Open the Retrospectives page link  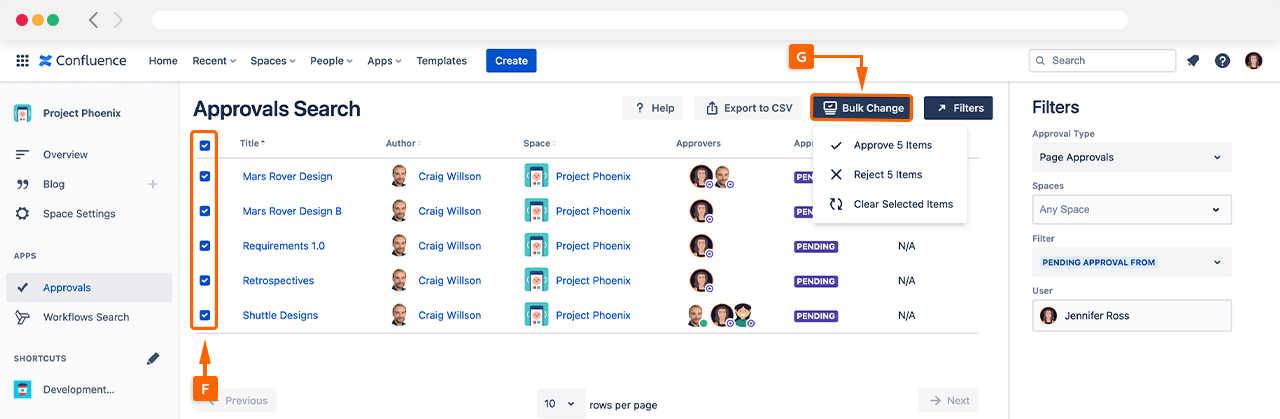coord(278,281)
